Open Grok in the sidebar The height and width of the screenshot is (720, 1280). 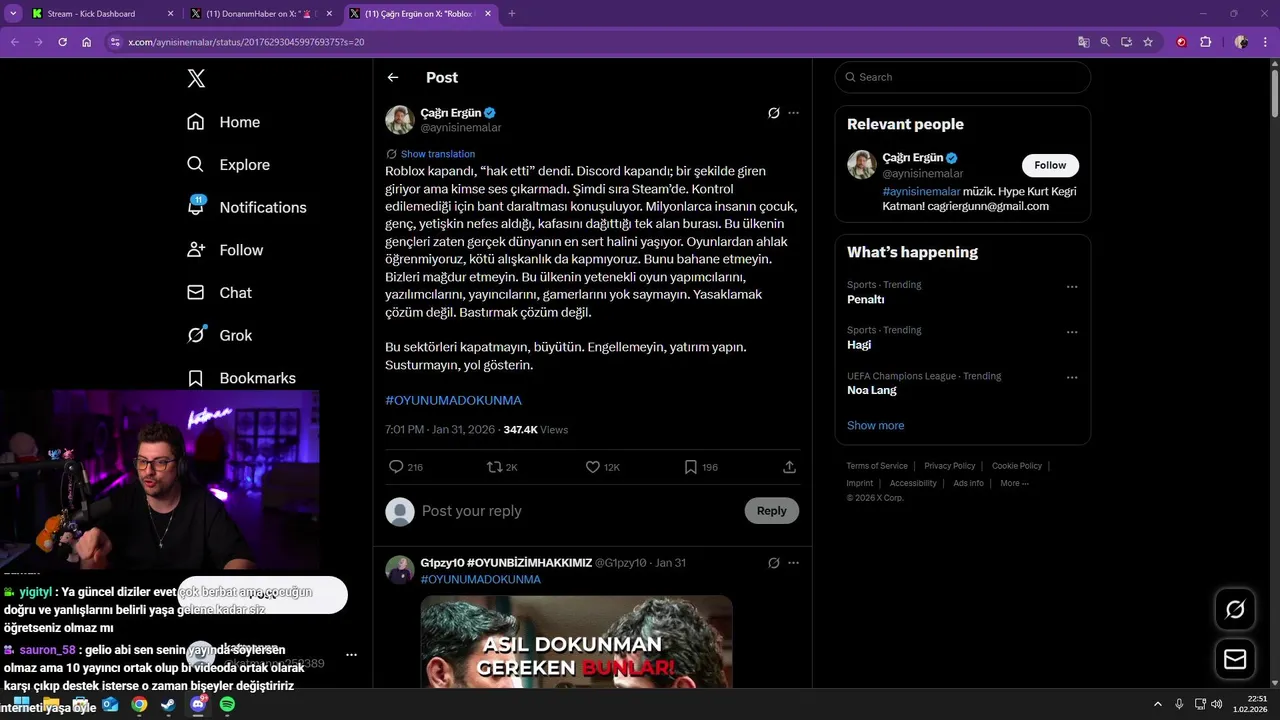(x=220, y=335)
